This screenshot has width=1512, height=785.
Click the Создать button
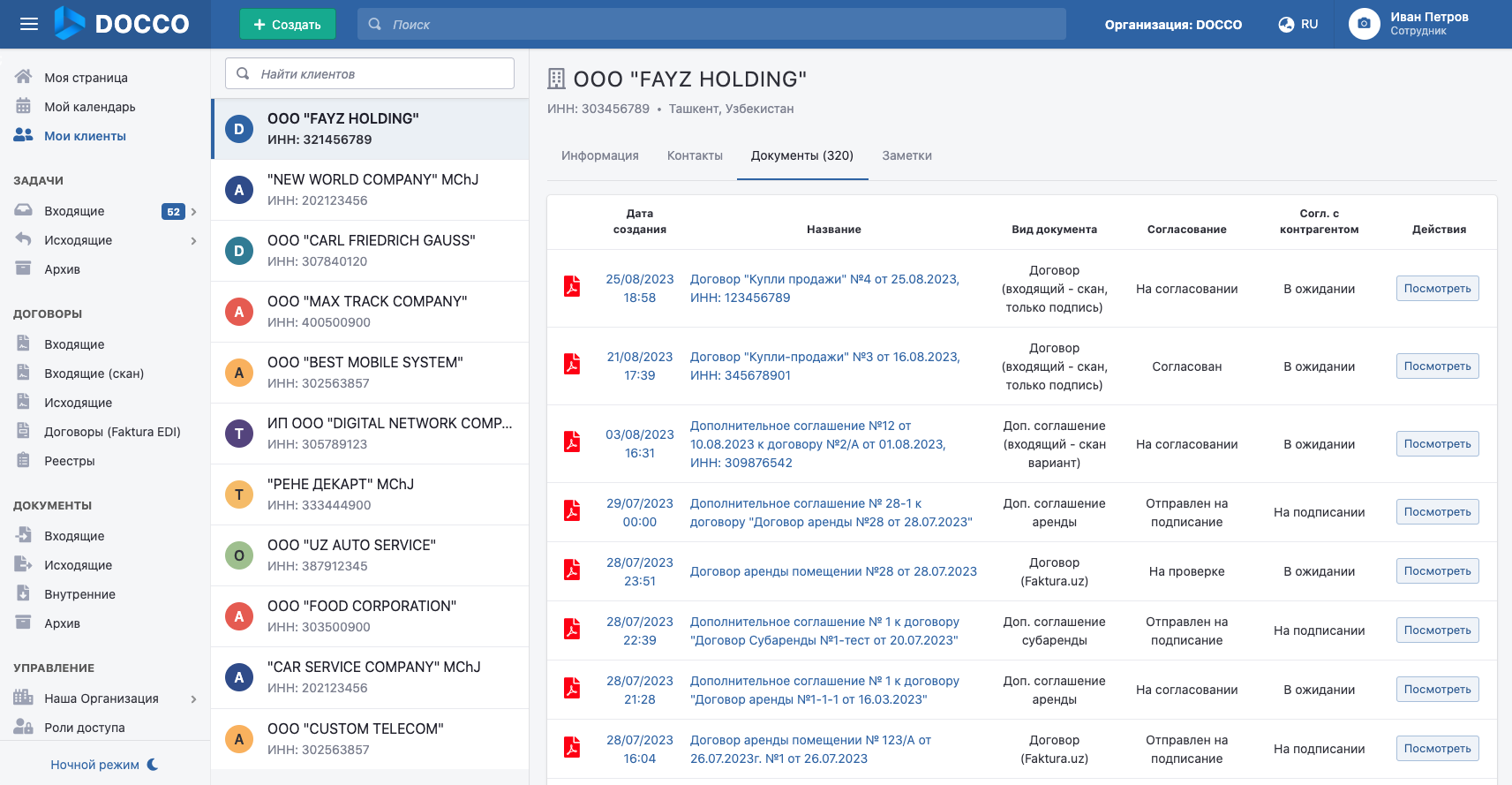(x=288, y=24)
